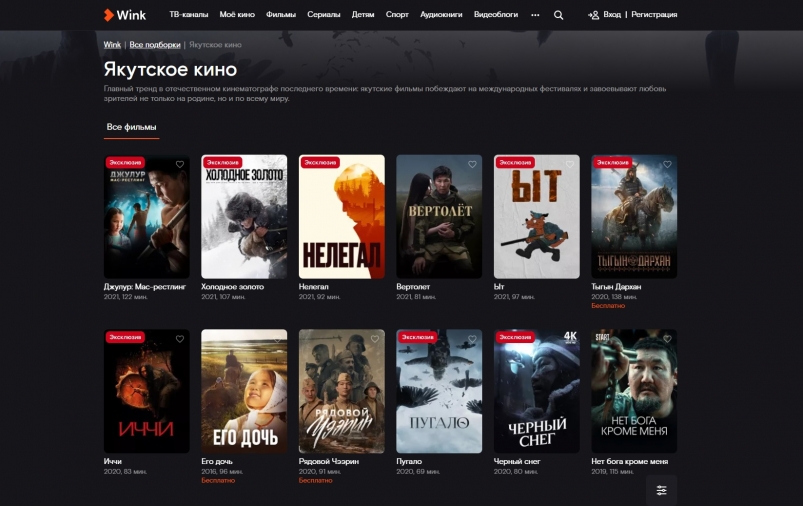Screen dimensions: 803x506
Task: Click title text Холодное золото
Action: 233,287
